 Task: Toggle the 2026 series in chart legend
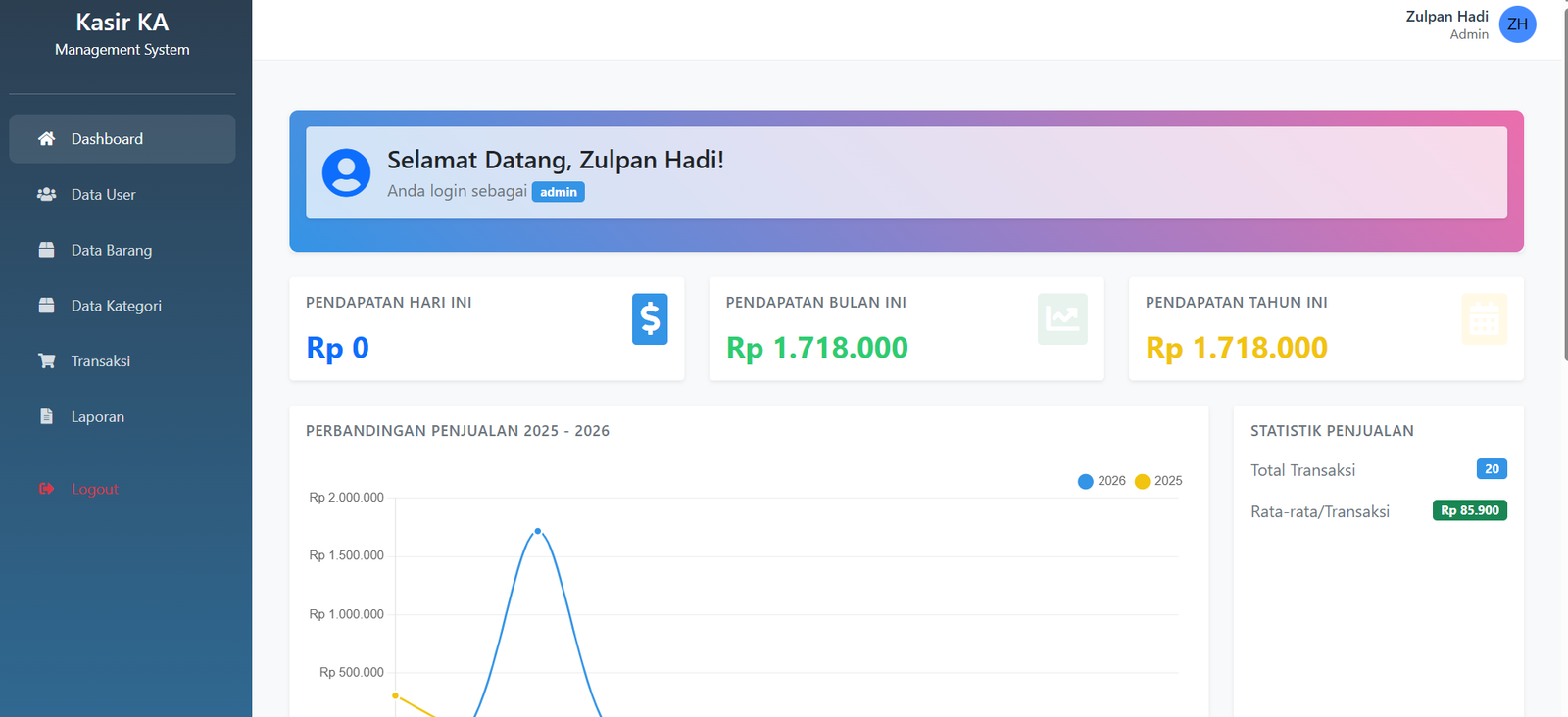click(x=1102, y=481)
